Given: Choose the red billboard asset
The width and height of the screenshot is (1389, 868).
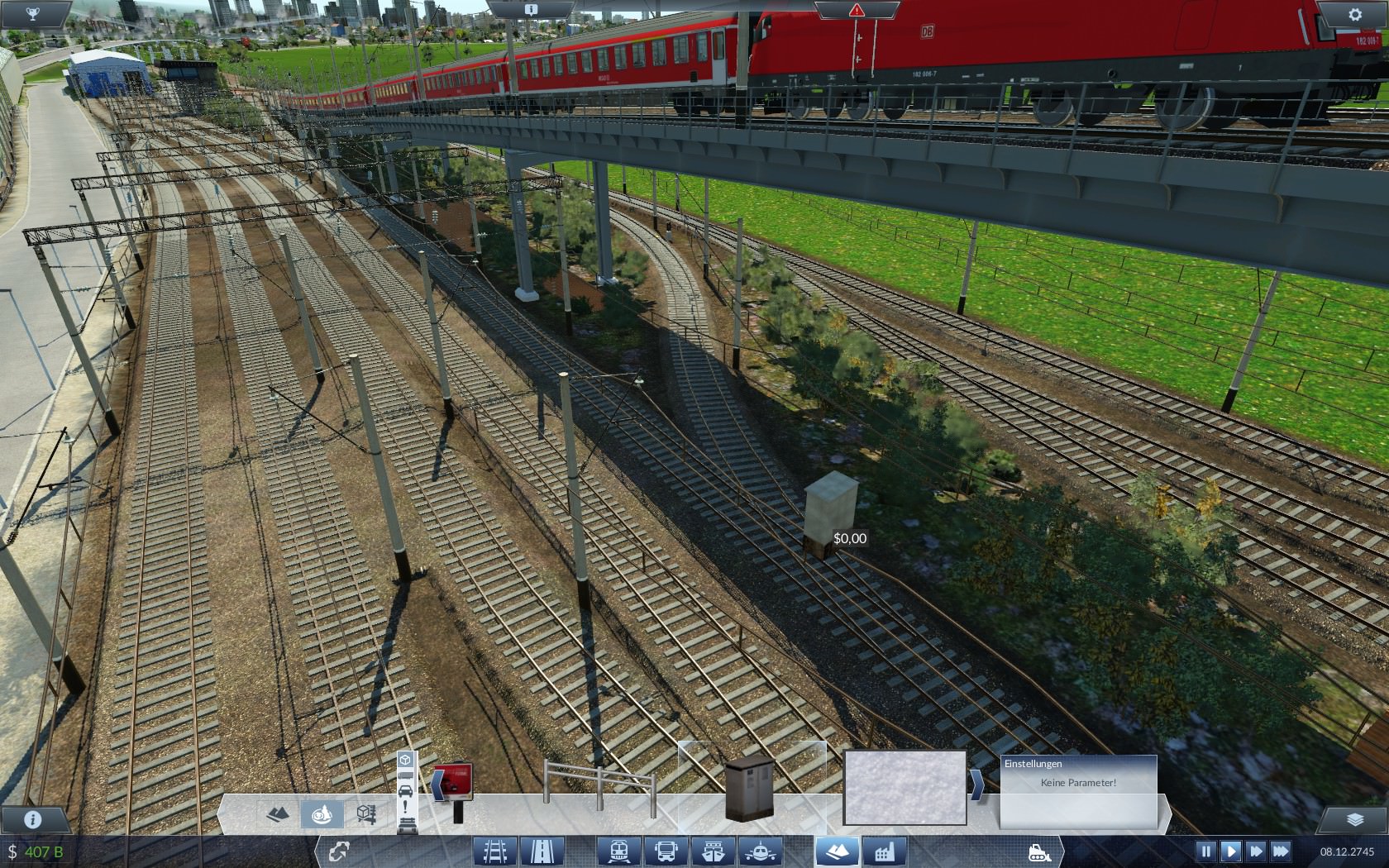Looking at the screenshot, I should 454,791.
